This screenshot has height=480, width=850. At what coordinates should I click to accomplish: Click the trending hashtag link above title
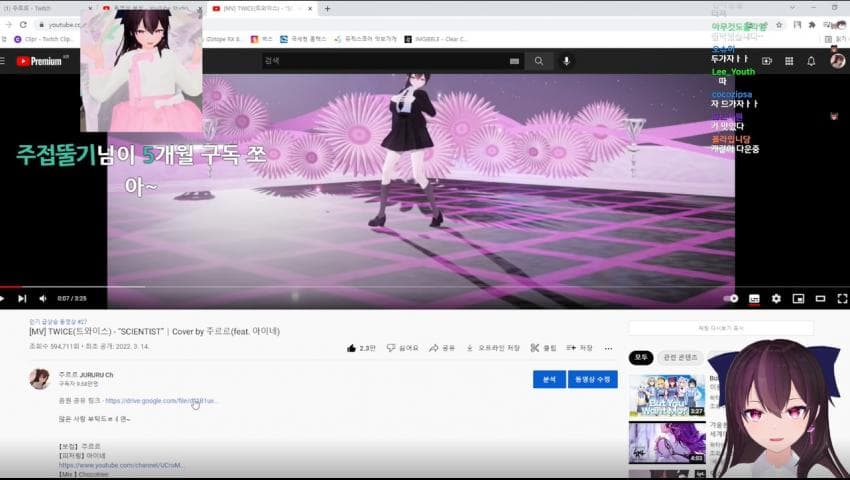pos(57,322)
